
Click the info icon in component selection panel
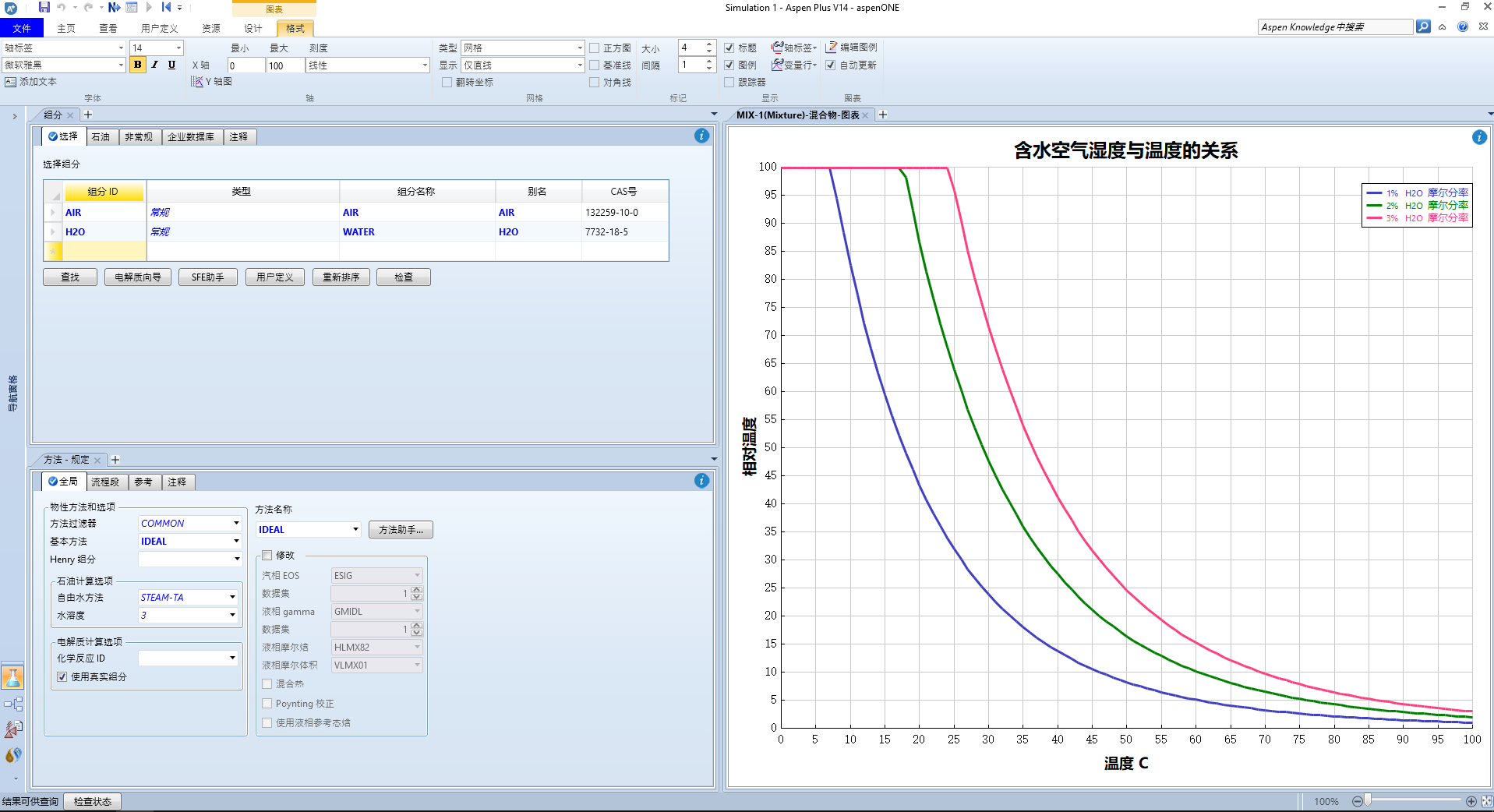(701, 136)
